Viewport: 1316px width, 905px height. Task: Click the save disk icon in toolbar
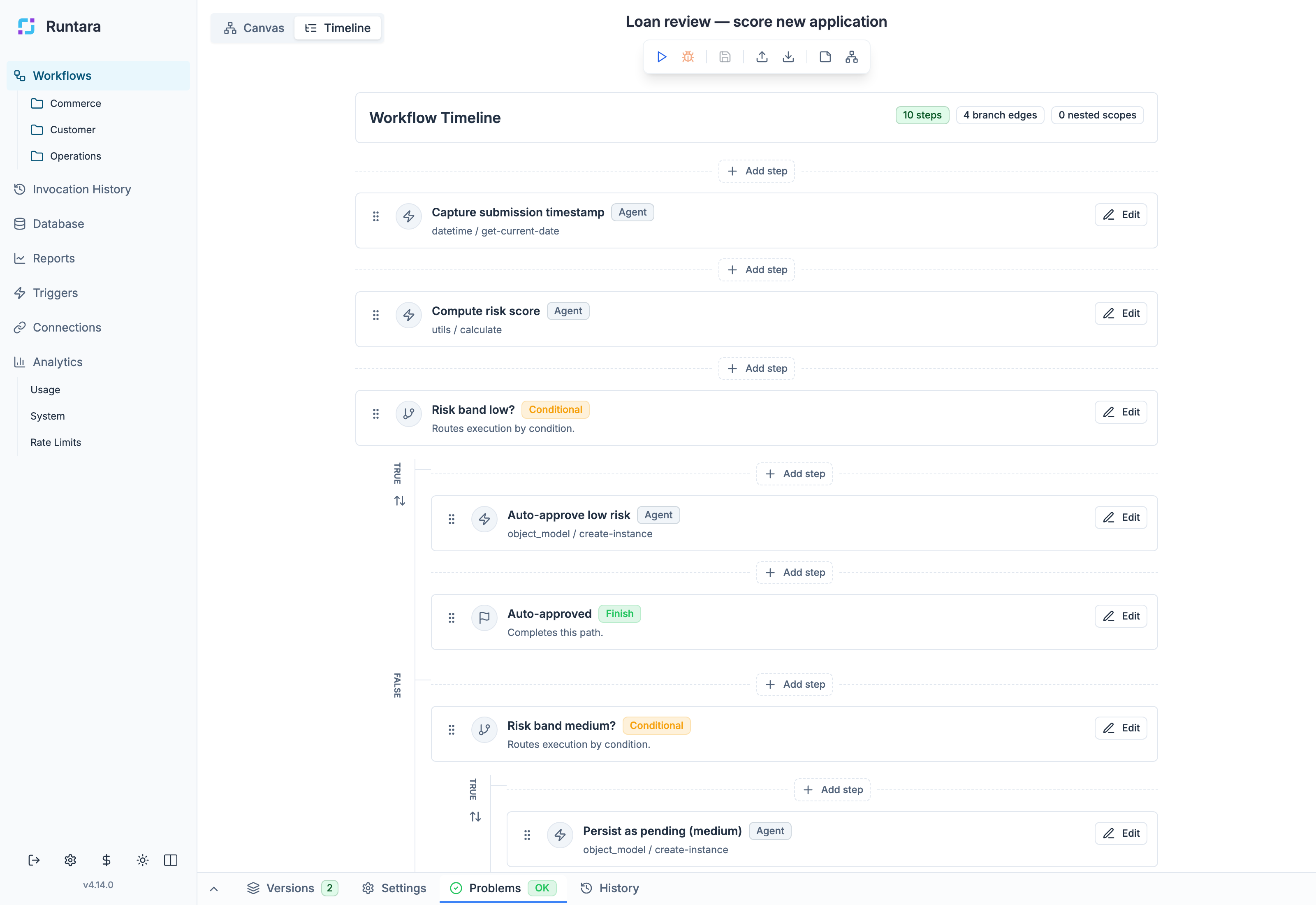coord(725,57)
